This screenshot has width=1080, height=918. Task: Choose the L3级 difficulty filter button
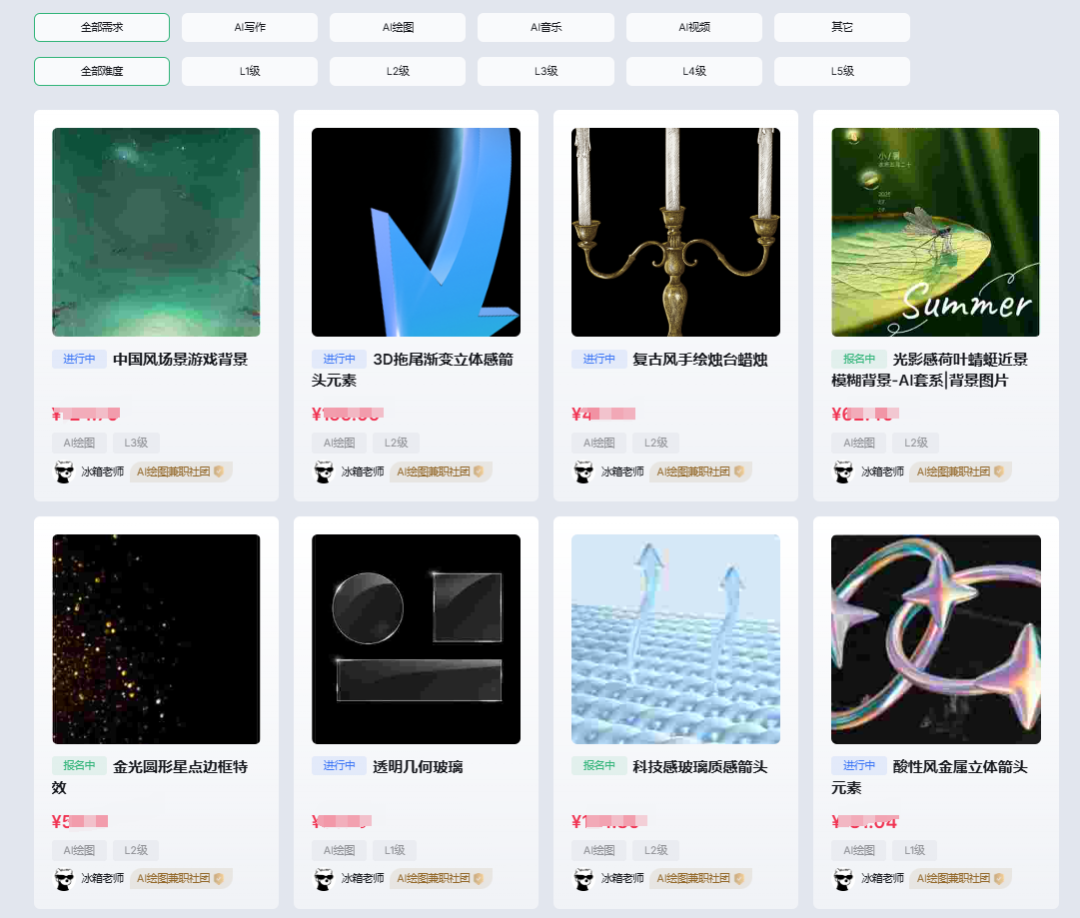click(x=546, y=72)
